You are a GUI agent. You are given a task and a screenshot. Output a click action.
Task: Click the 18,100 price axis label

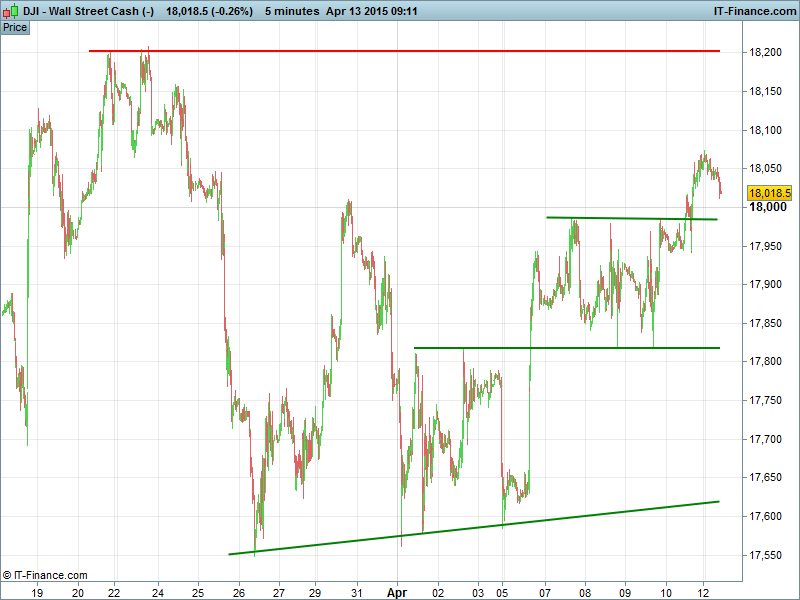click(765, 130)
